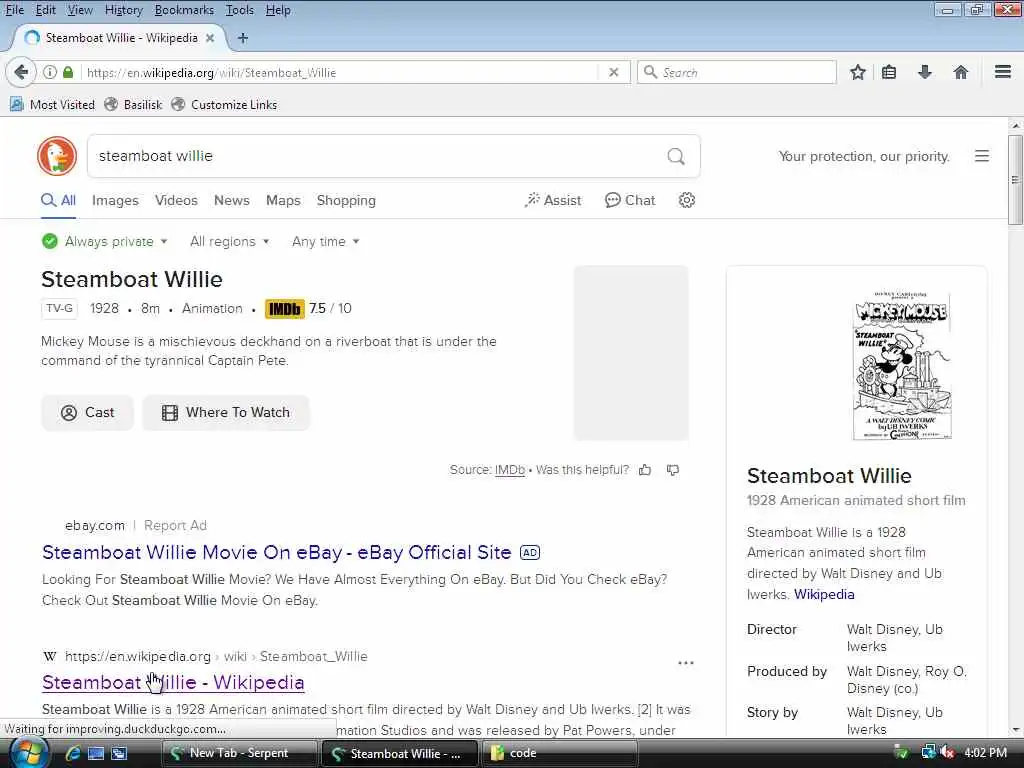Click the muted volume tray icon
Screen dimensions: 1024x768
click(948, 753)
